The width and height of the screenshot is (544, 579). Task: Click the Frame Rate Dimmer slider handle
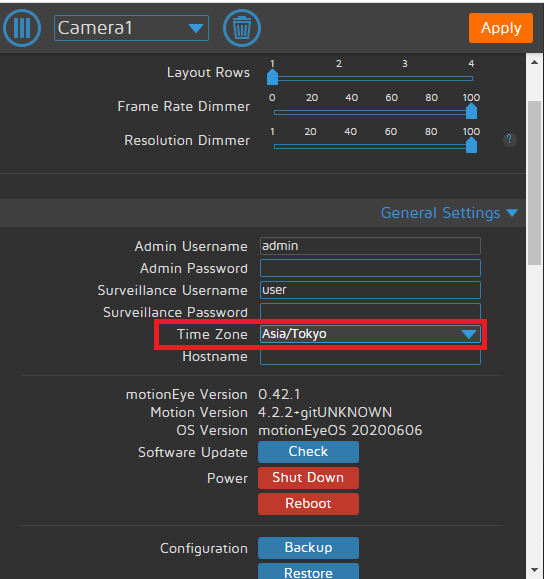click(471, 111)
